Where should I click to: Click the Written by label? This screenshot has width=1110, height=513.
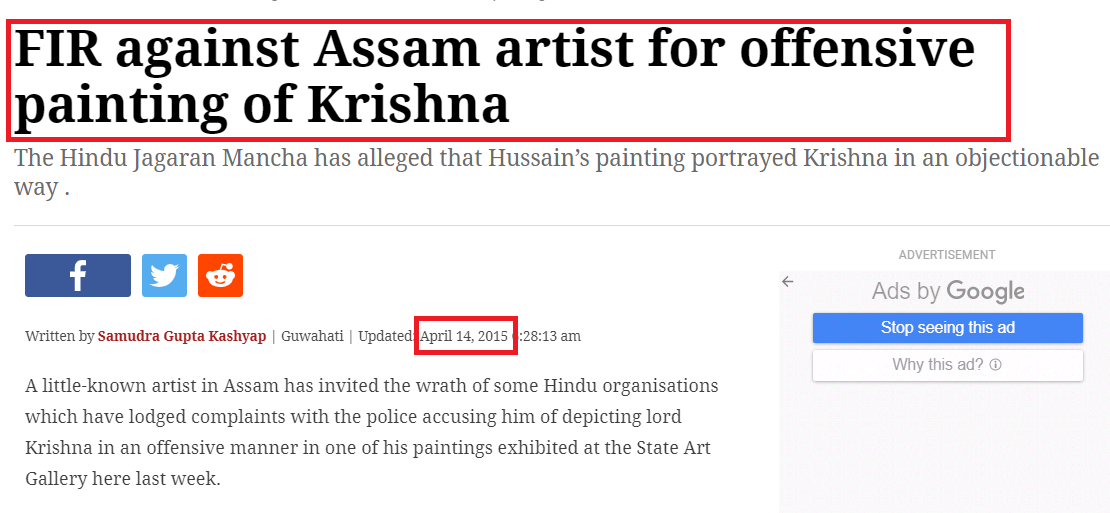click(x=59, y=336)
